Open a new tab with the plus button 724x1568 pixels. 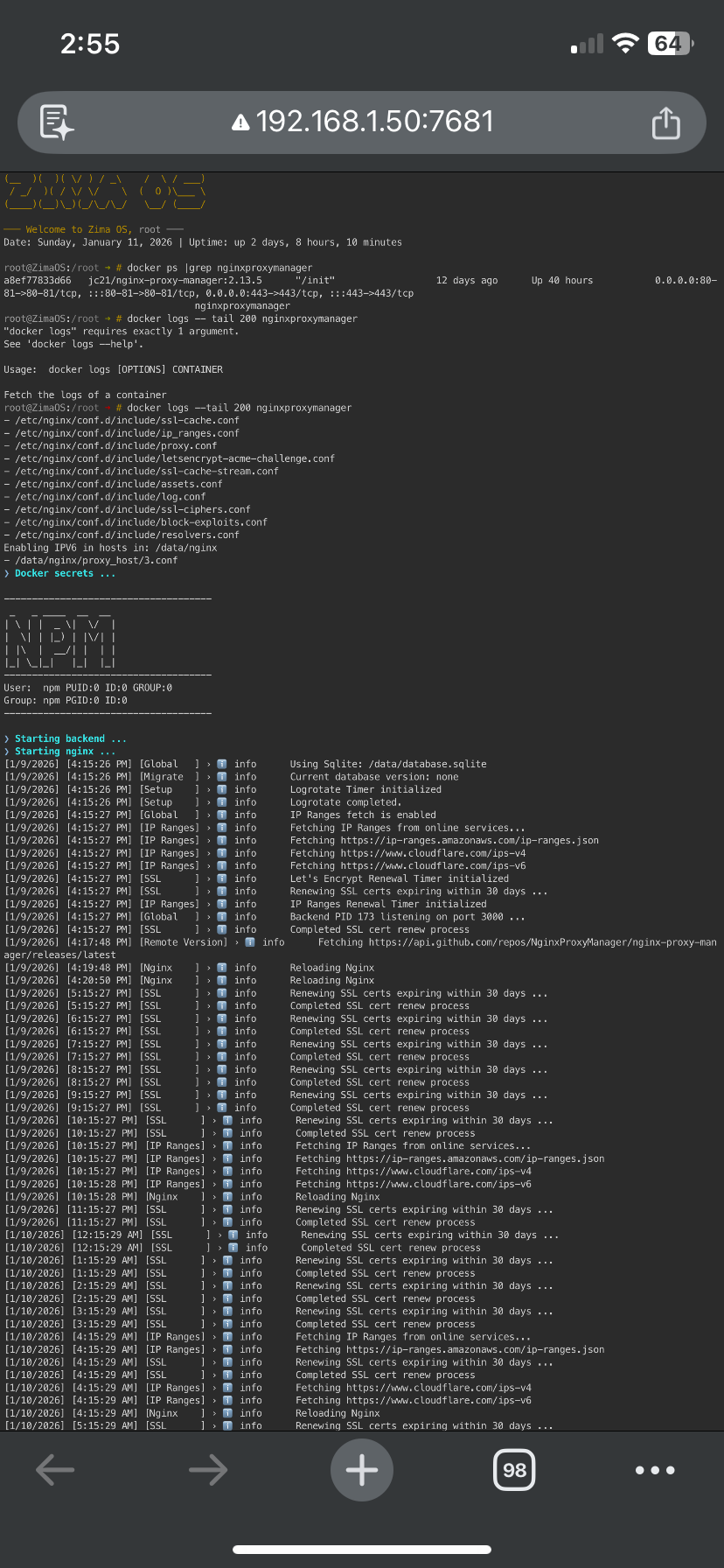click(x=362, y=1470)
